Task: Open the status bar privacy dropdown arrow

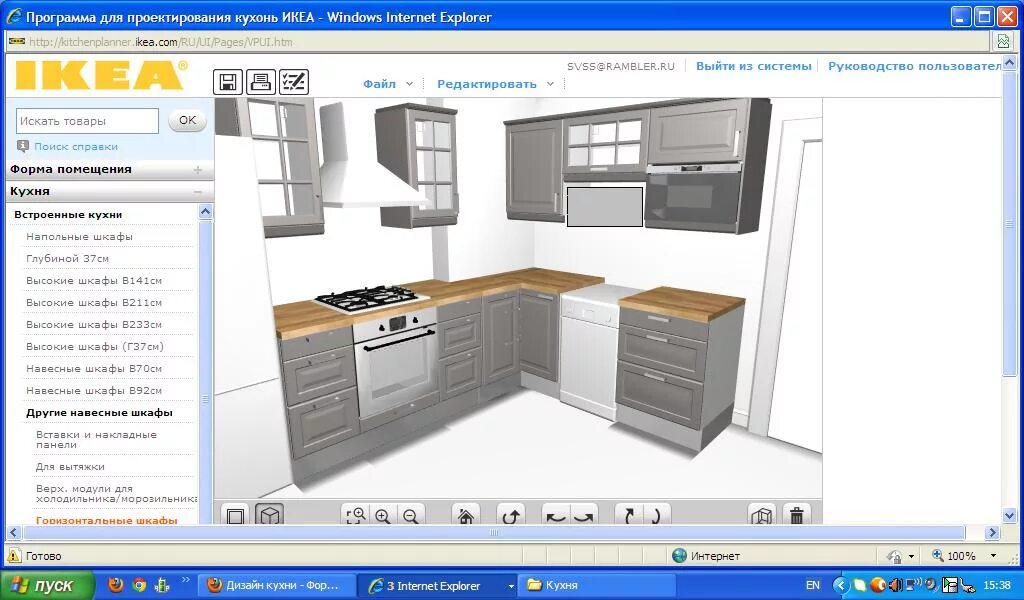Action: [x=911, y=557]
